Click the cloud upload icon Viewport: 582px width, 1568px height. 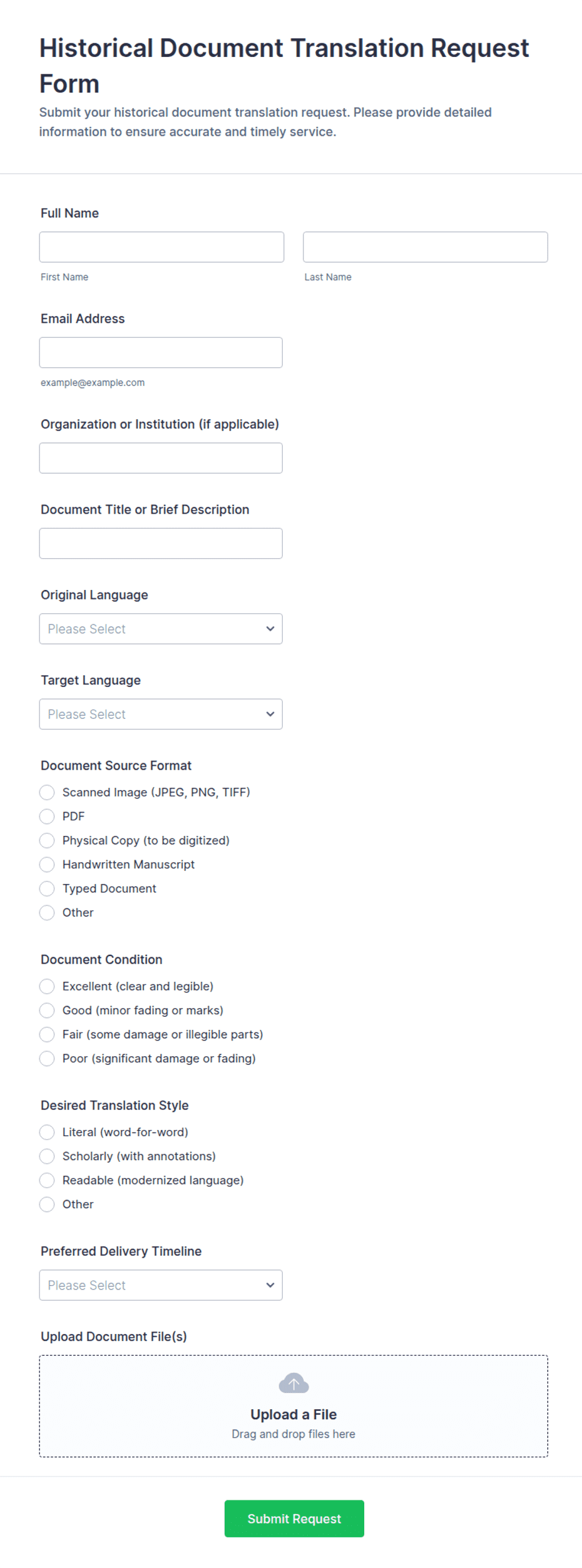294,1383
